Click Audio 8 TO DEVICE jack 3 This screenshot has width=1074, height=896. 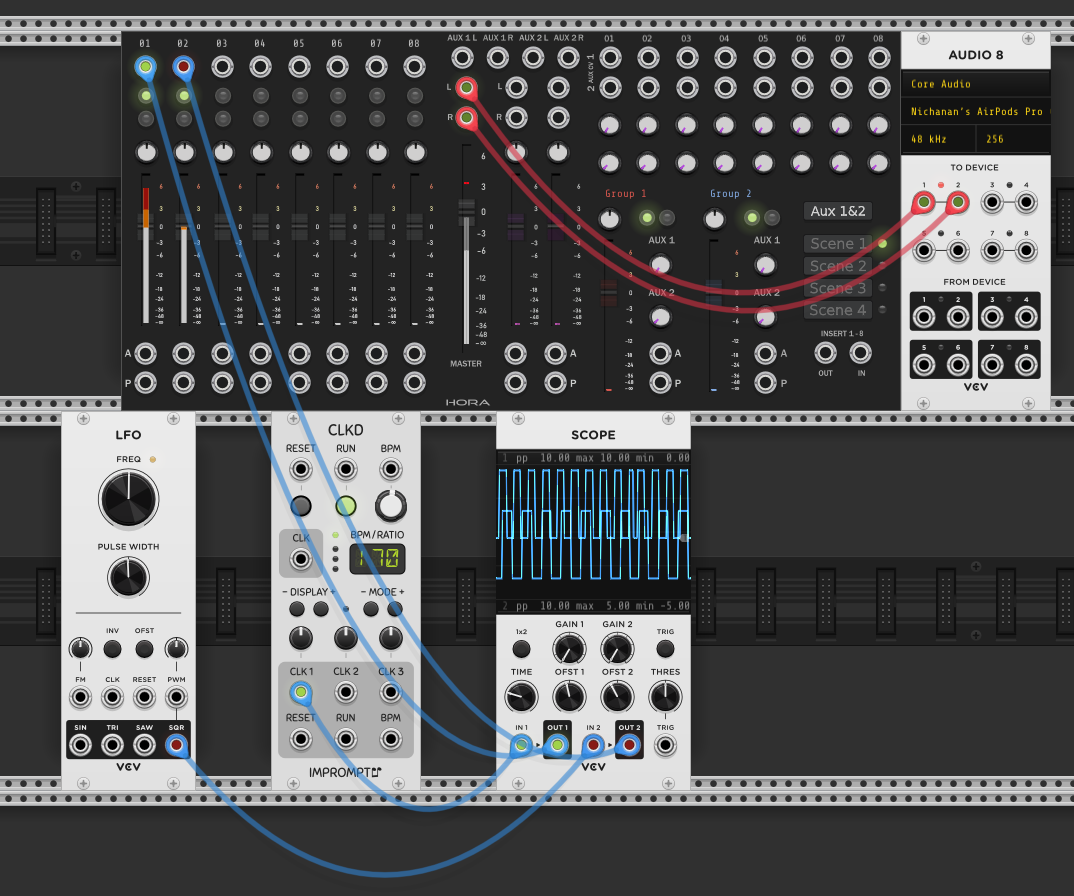pyautogui.click(x=991, y=202)
